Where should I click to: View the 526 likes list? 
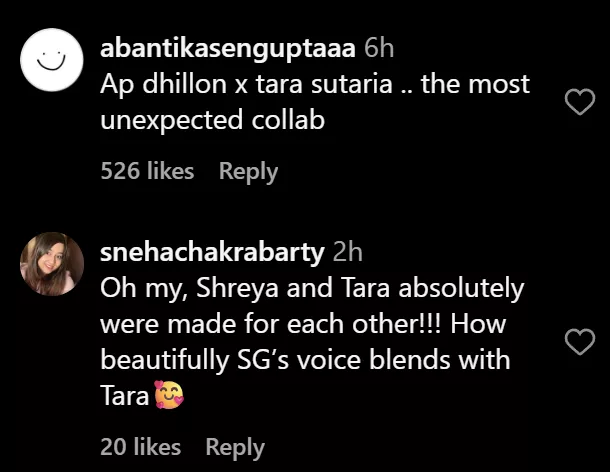pyautogui.click(x=147, y=171)
